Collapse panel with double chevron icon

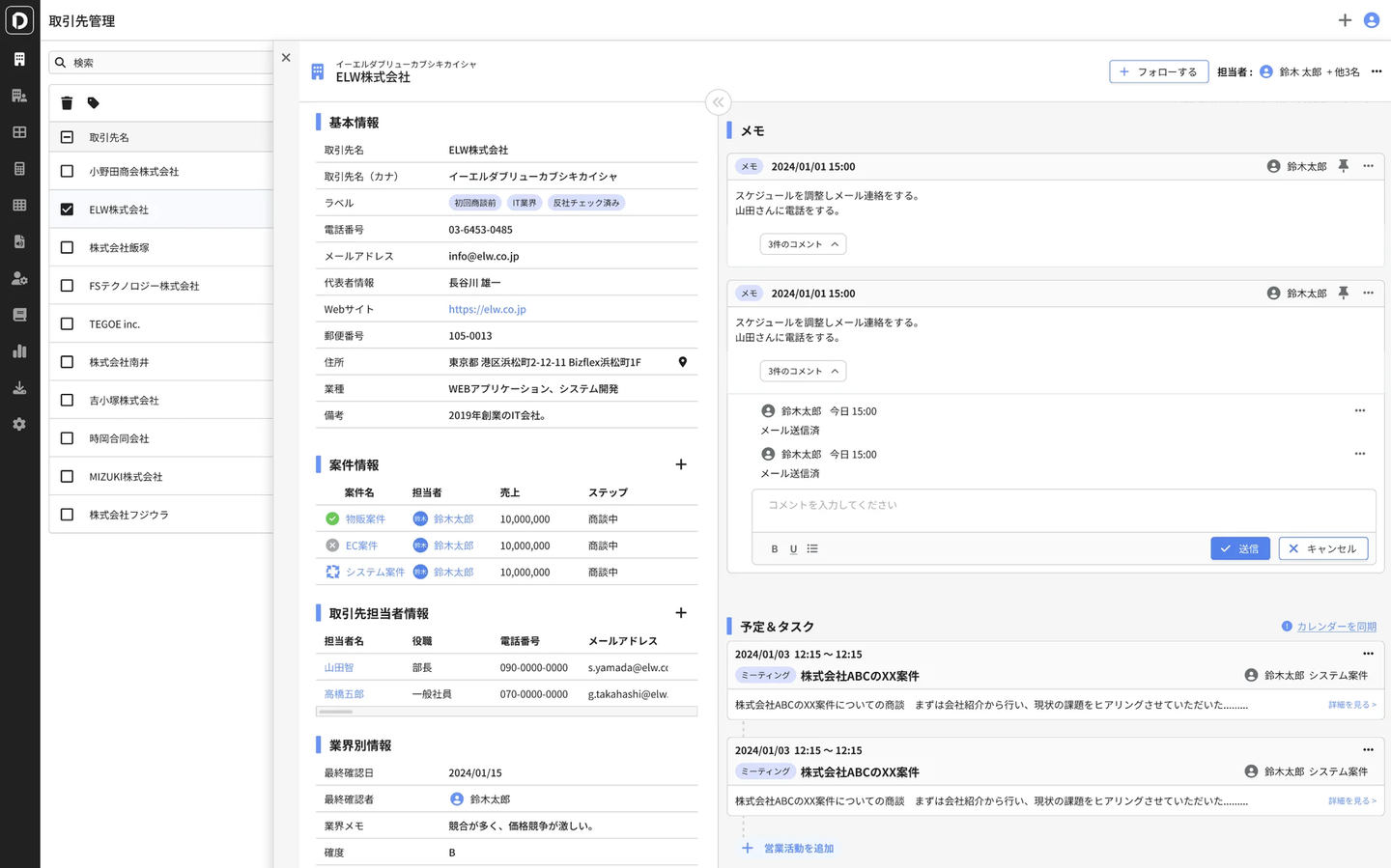[x=718, y=102]
